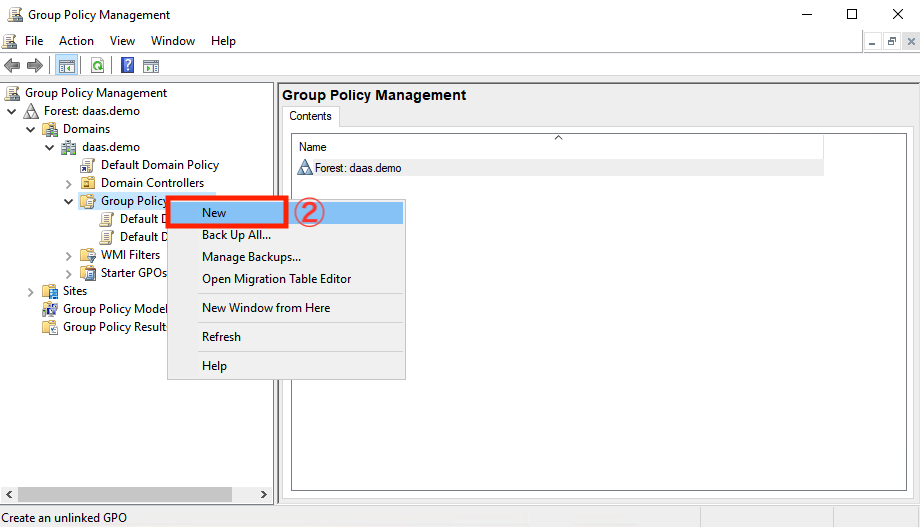Viewport: 920px width, 527px height.
Task: Click the Domain Controllers OU icon
Action: click(x=88, y=183)
